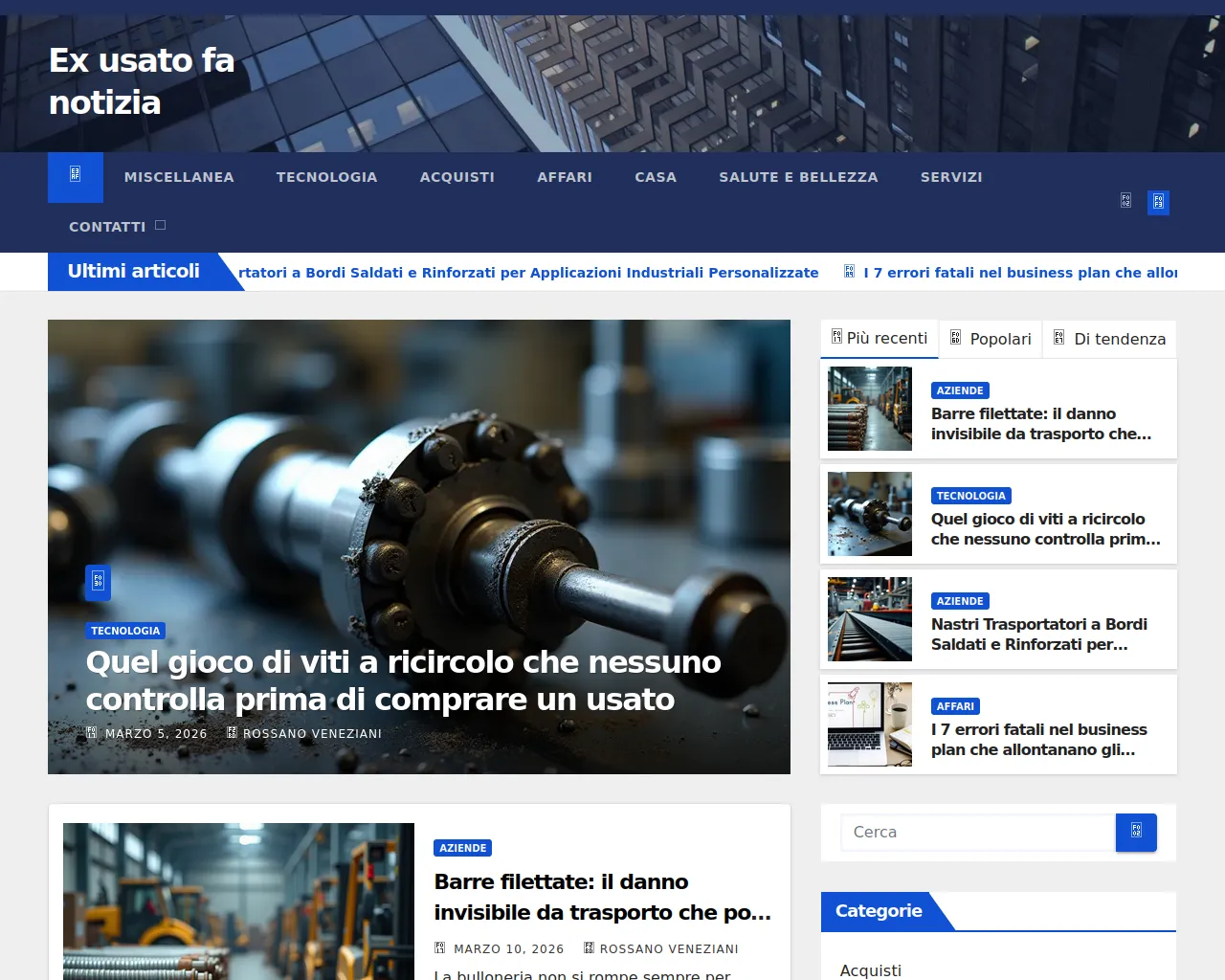Switch to the Popolari tab
The width and height of the screenshot is (1225, 980).
point(991,339)
